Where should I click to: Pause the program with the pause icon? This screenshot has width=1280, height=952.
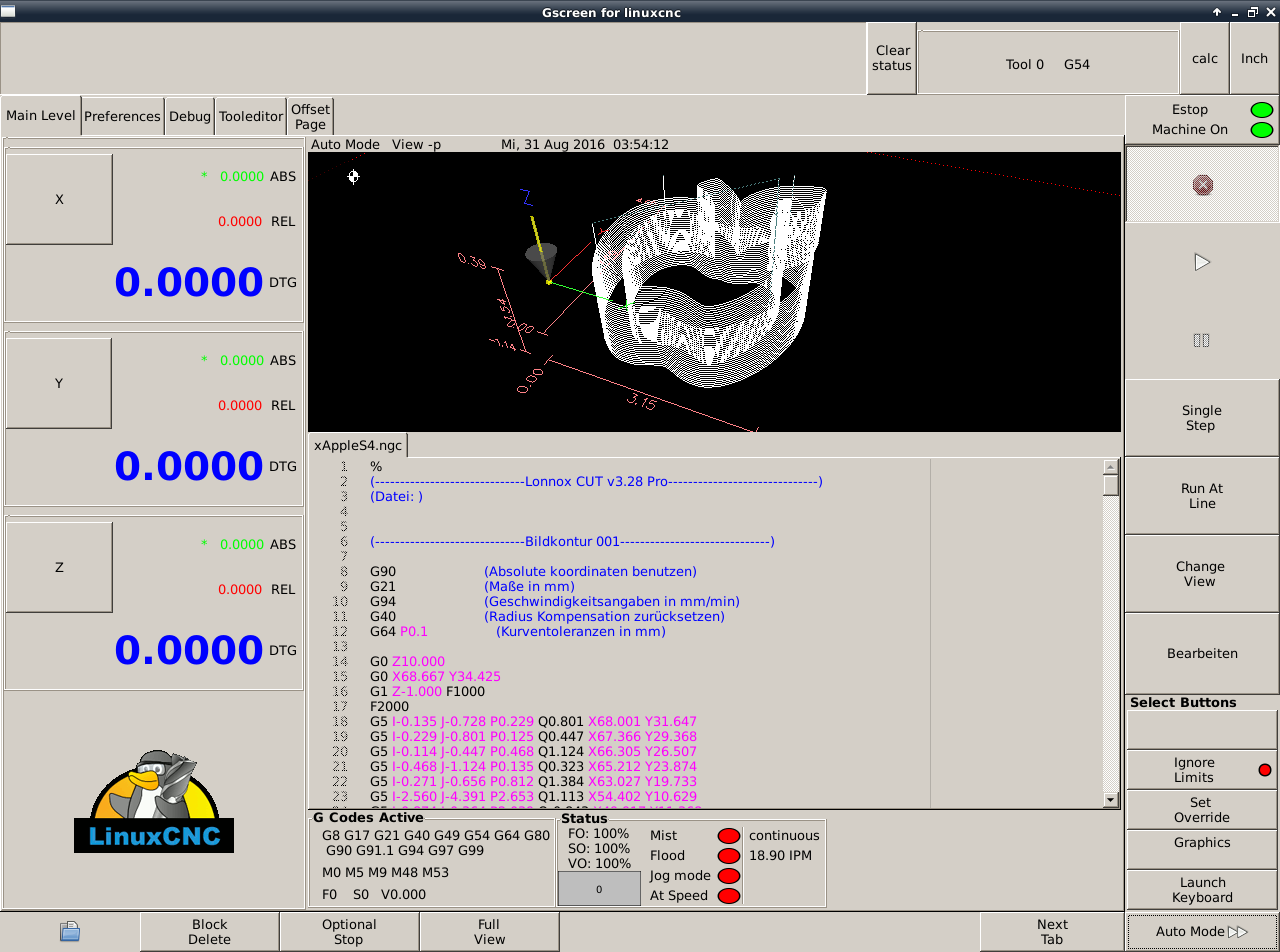pos(1202,340)
